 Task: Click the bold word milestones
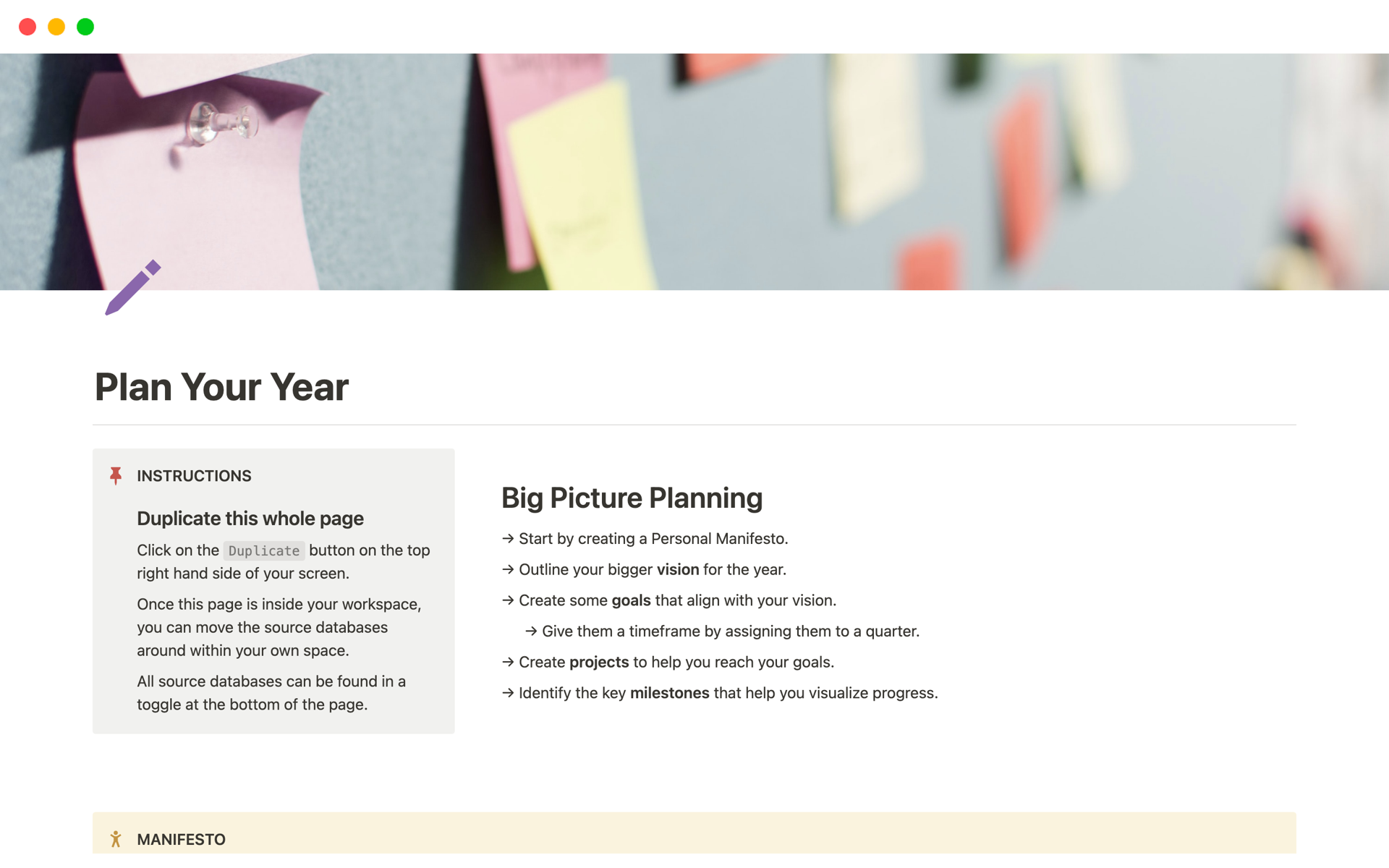[x=669, y=693]
